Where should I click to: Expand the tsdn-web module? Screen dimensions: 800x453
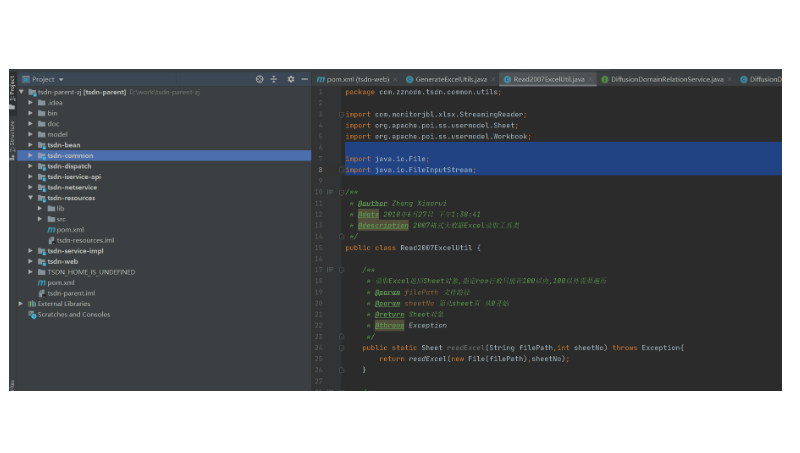31,262
